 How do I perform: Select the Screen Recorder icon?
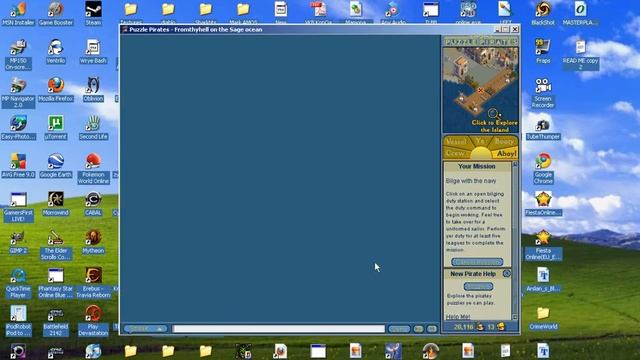coord(543,93)
